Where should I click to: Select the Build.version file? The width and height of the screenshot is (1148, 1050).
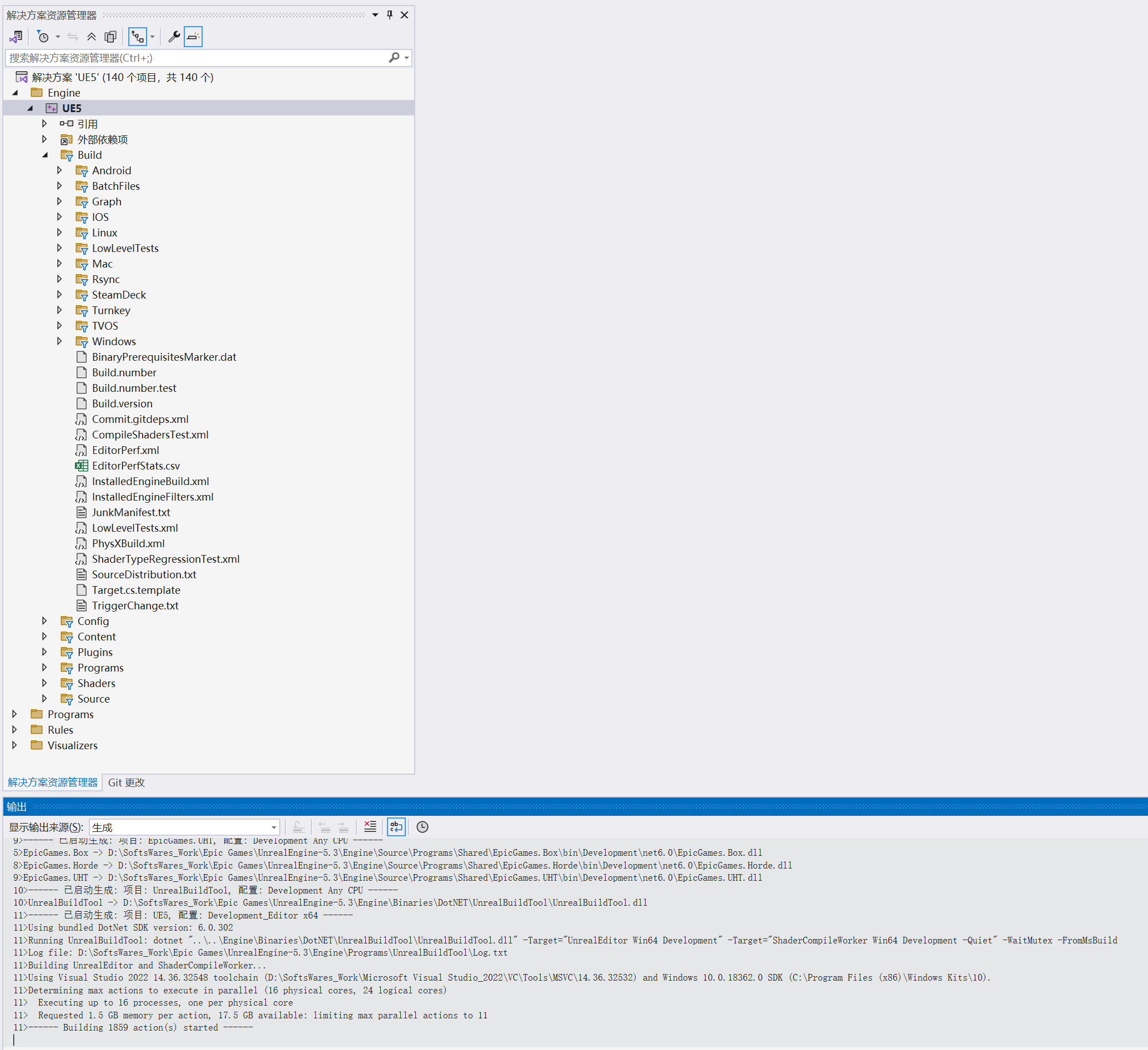[x=122, y=403]
